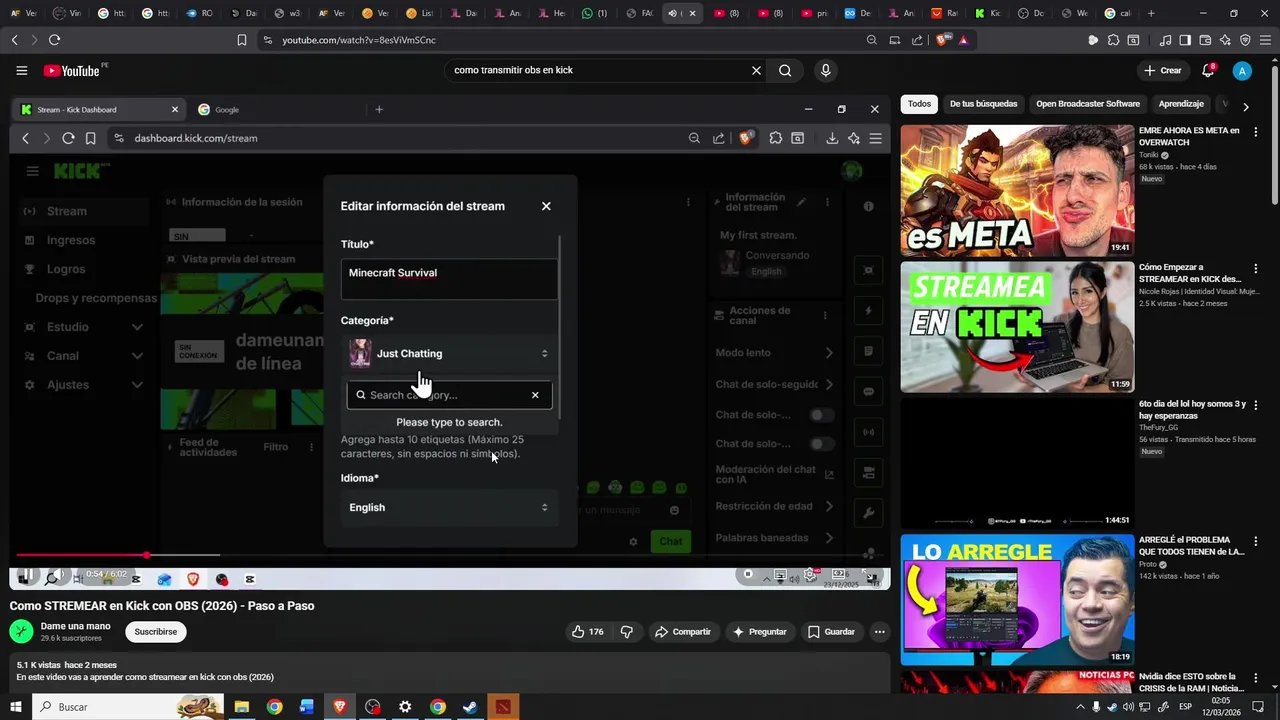Screen dimensions: 1280x720
Task: Go to the YouTube home logo
Action: click(72, 71)
